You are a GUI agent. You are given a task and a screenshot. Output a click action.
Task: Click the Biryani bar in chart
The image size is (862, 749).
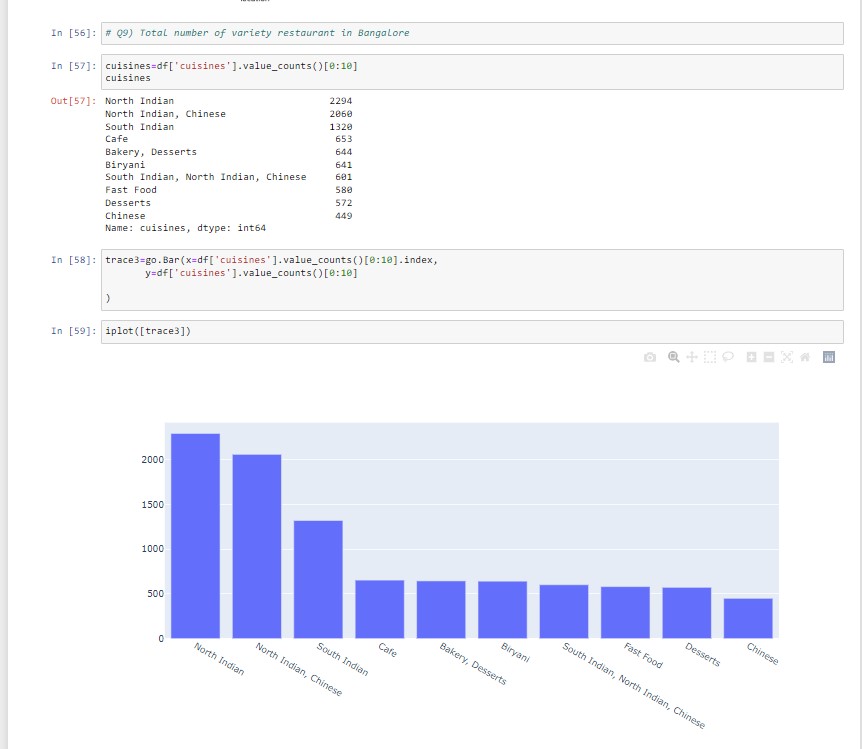click(502, 610)
